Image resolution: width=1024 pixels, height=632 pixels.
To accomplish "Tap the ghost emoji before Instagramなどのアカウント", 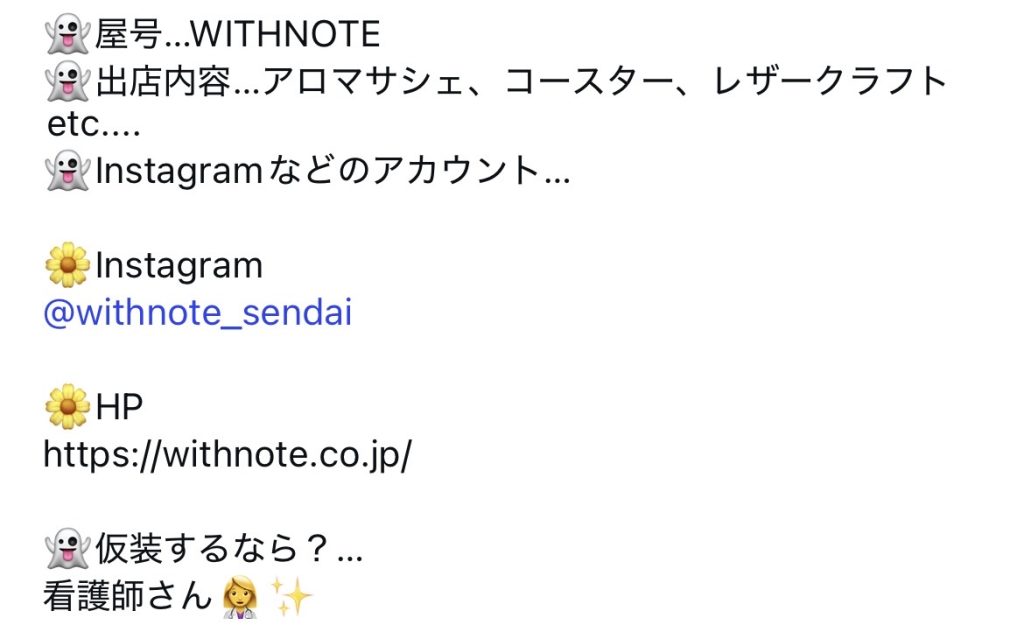I will point(68,173).
